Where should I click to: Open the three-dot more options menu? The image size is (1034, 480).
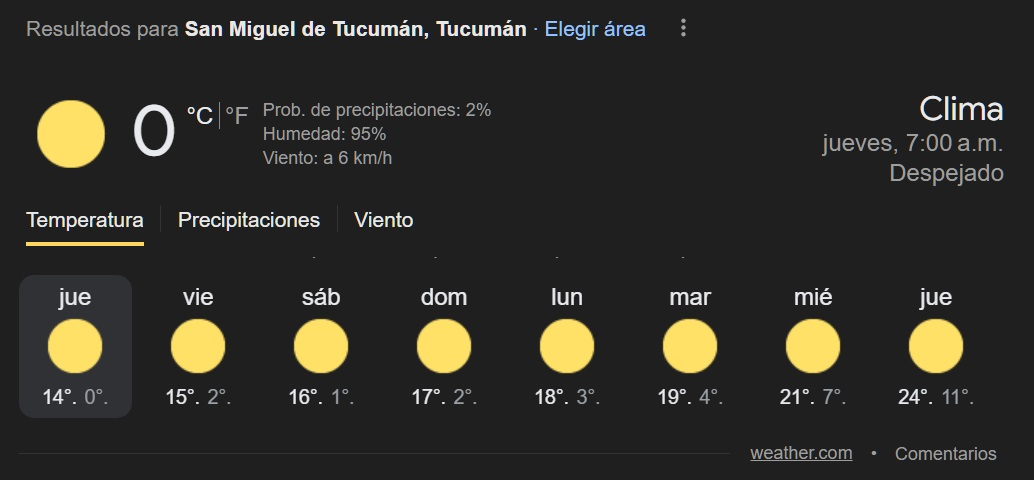click(x=684, y=28)
